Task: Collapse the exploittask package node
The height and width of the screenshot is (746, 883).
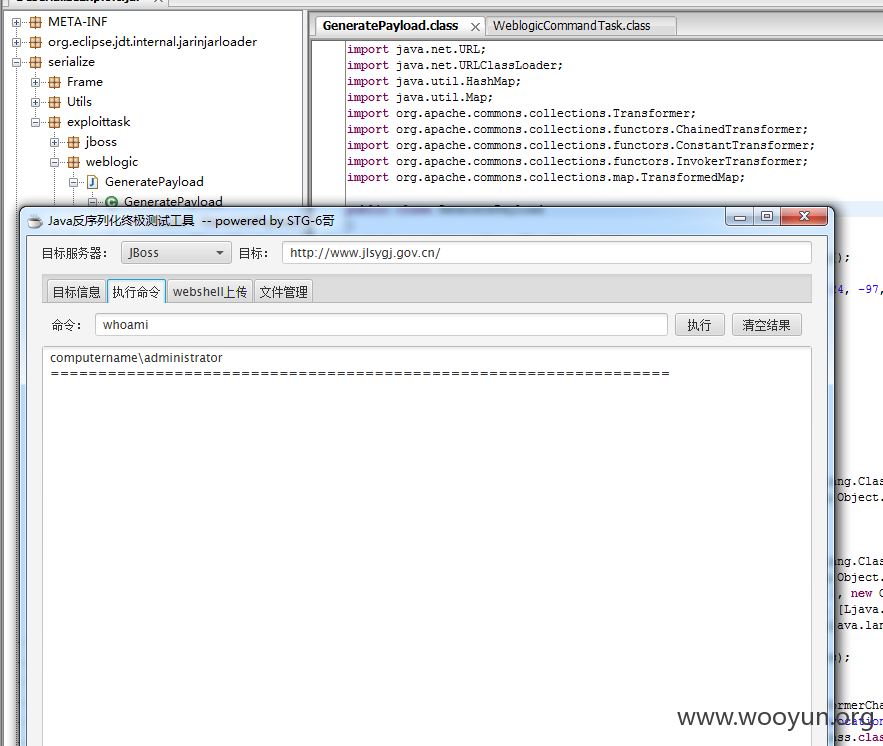Action: 35,122
